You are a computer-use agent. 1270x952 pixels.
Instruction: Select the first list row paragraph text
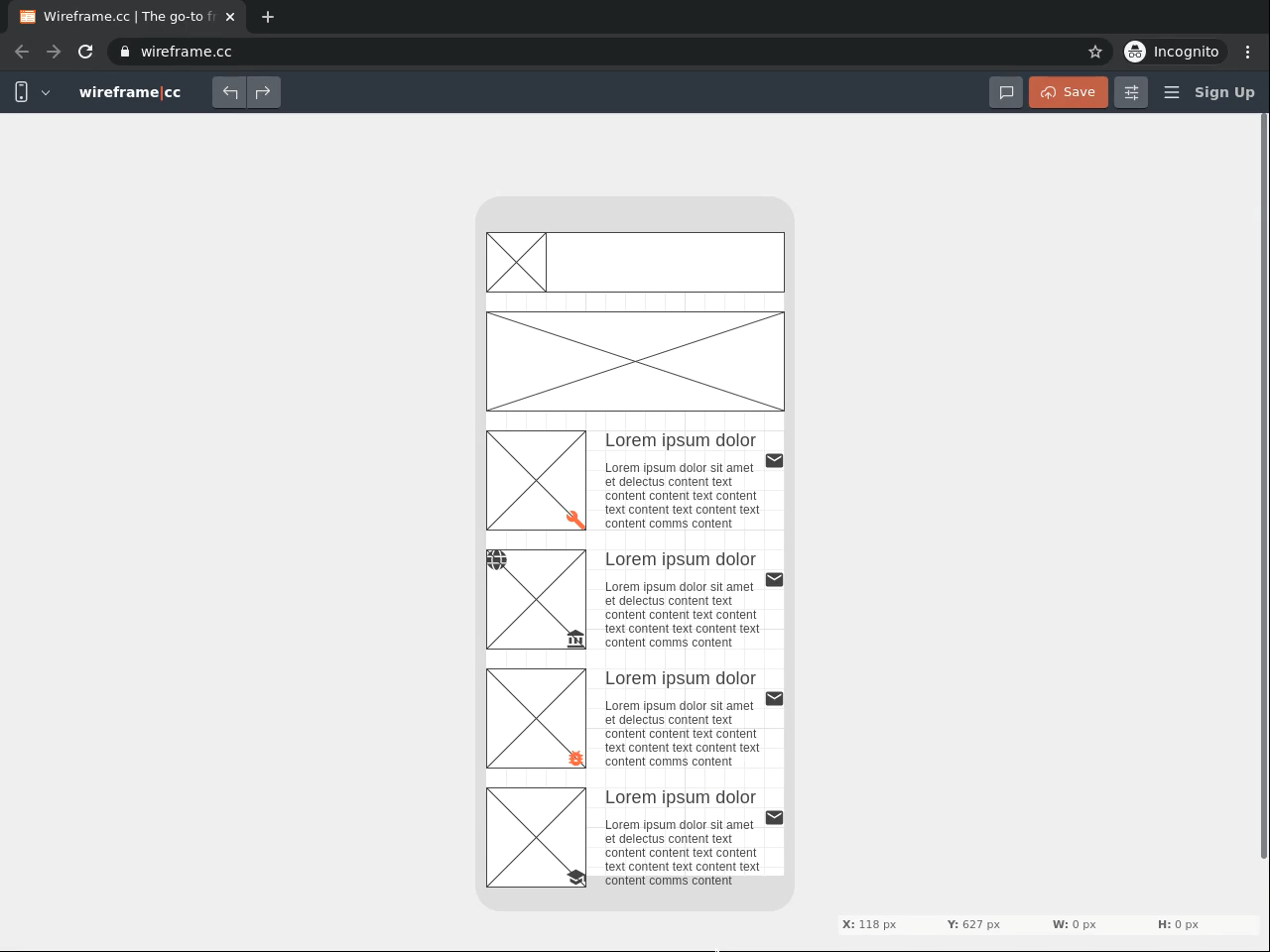click(x=683, y=496)
